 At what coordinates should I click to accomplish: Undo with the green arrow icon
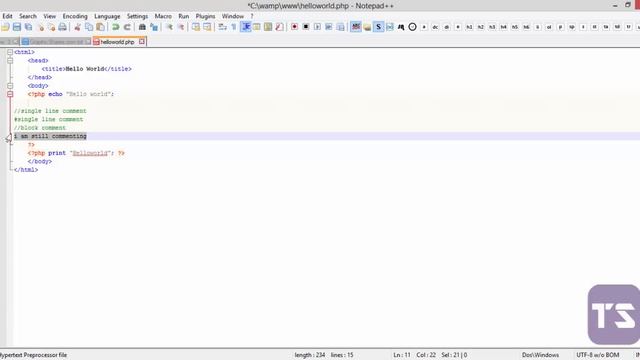(116, 27)
